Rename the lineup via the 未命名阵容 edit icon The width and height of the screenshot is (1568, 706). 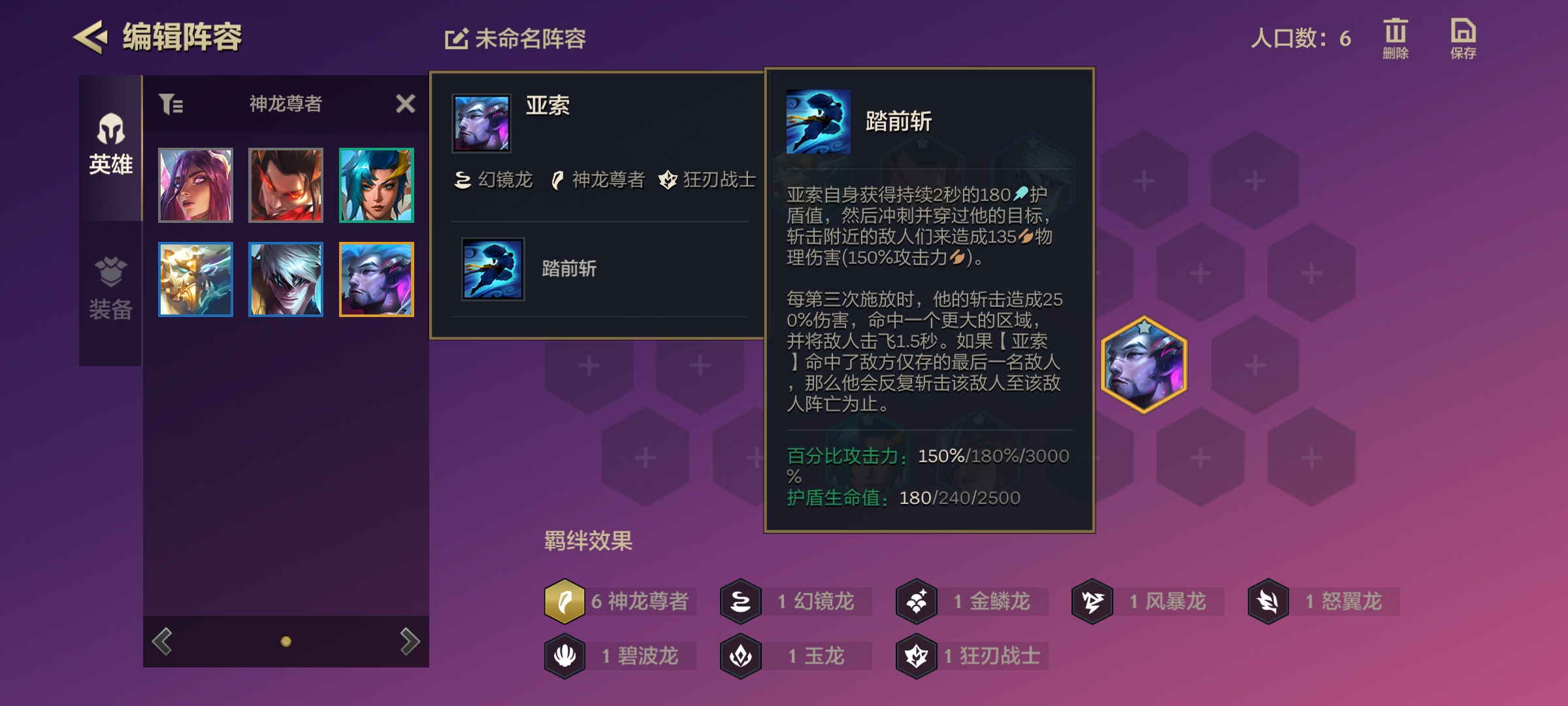(x=456, y=39)
